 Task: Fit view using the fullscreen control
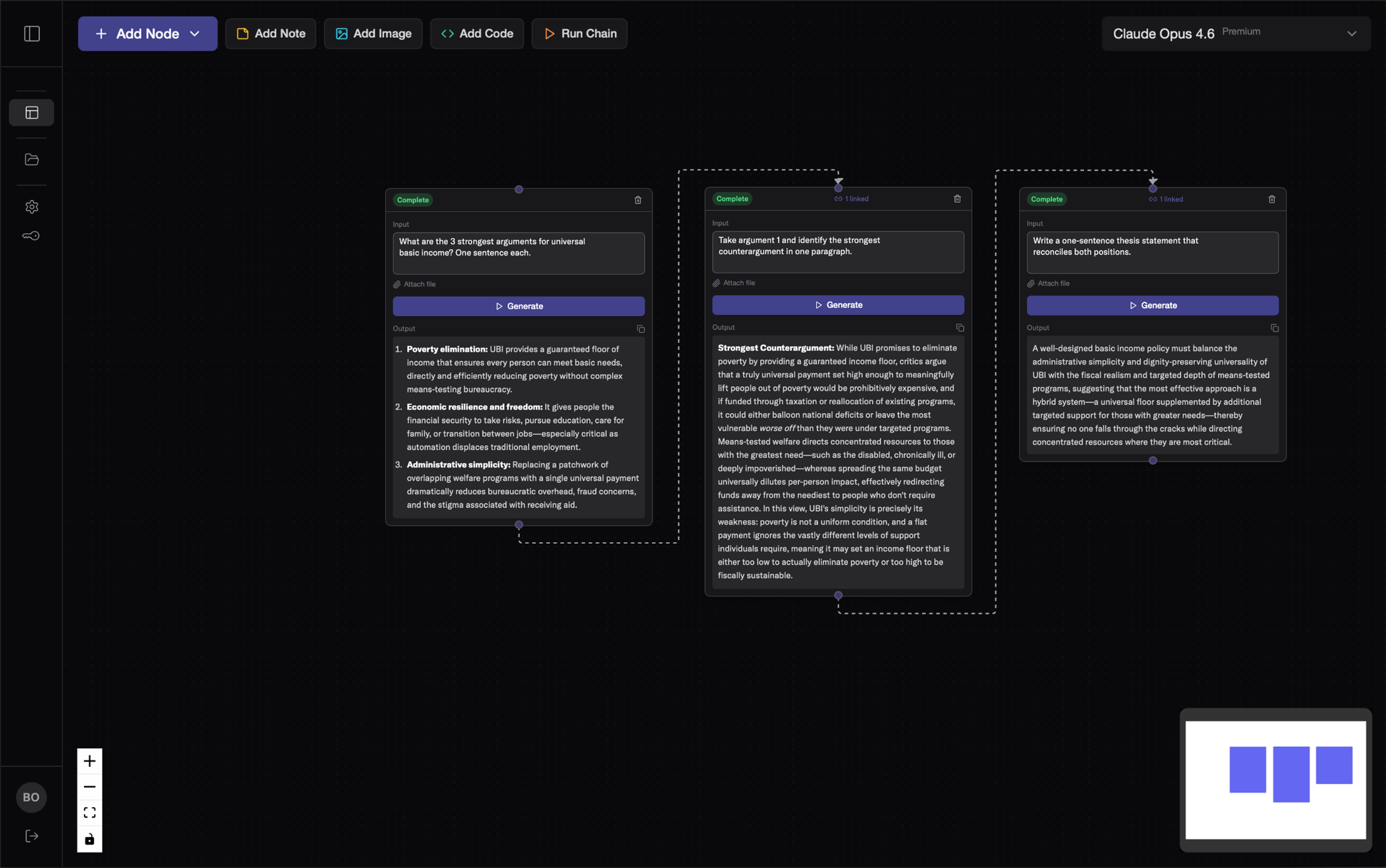tap(90, 813)
